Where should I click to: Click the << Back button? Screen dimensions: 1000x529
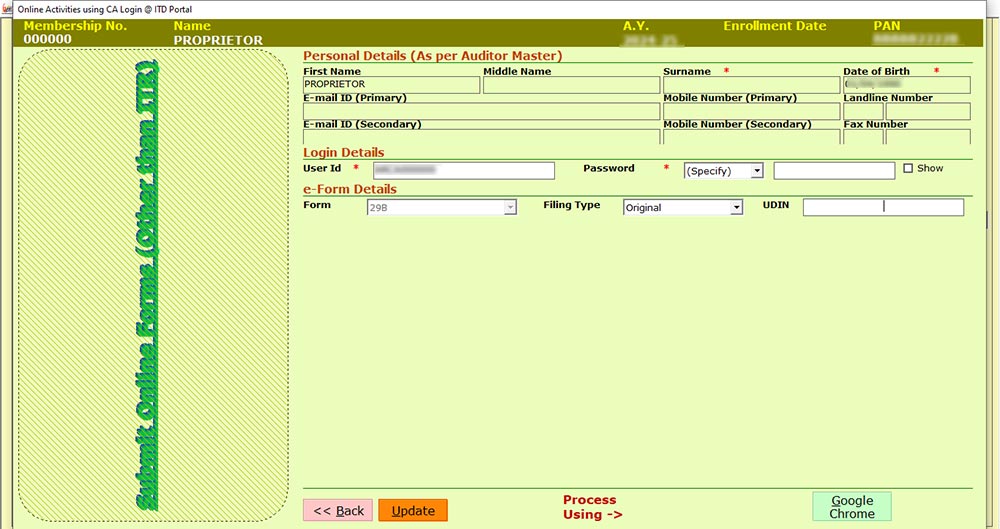point(338,510)
